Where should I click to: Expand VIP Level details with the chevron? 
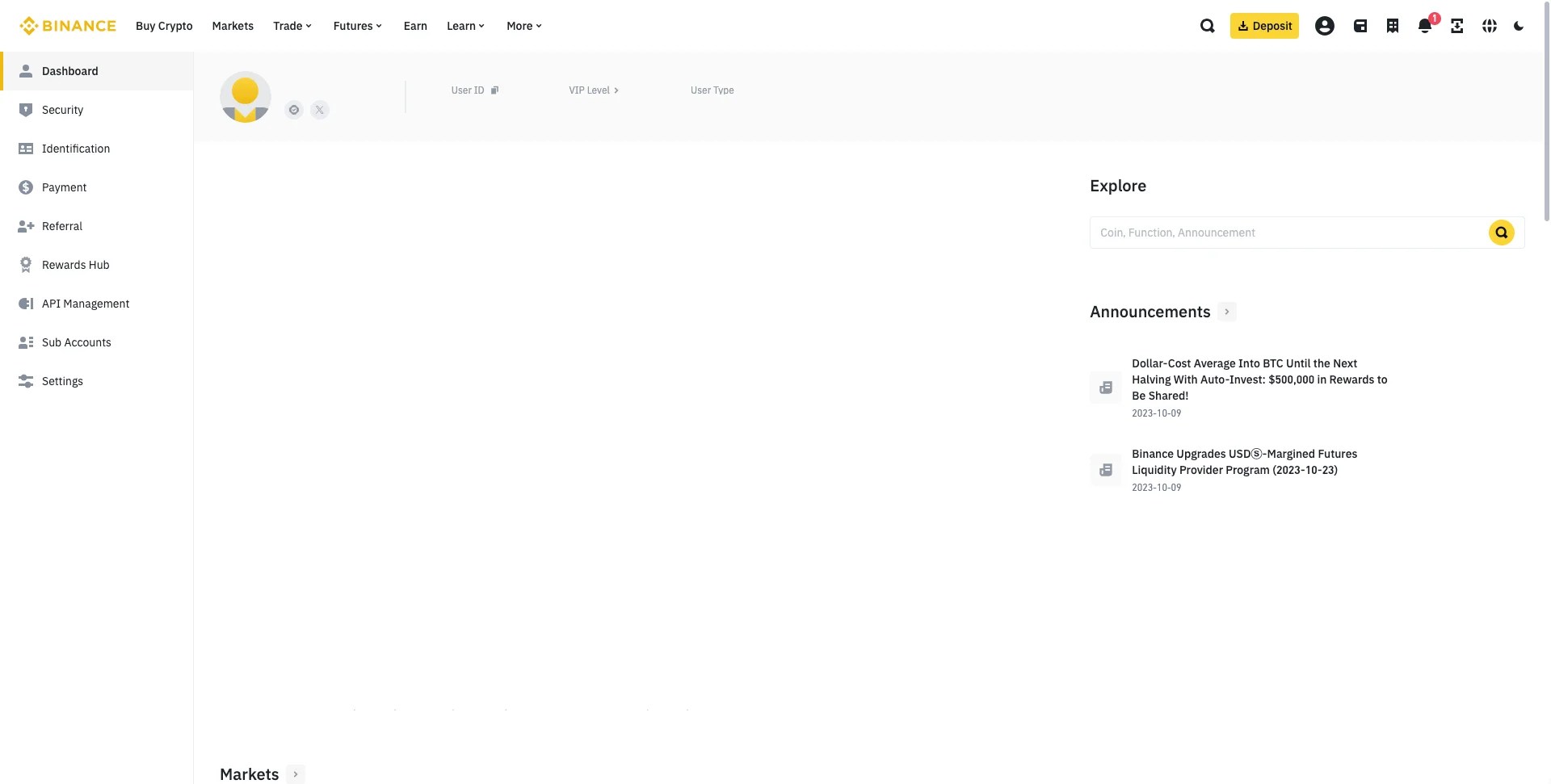tap(616, 90)
